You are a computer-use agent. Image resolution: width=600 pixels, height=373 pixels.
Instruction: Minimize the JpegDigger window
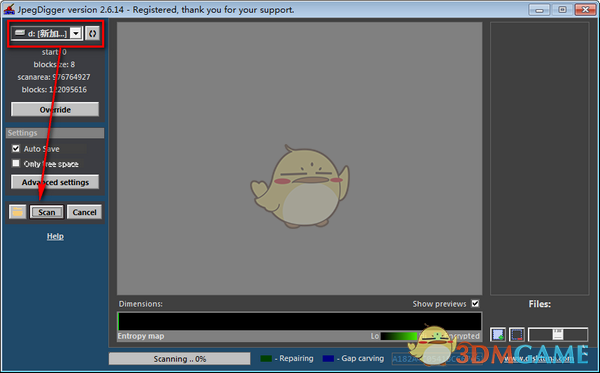tap(539, 10)
